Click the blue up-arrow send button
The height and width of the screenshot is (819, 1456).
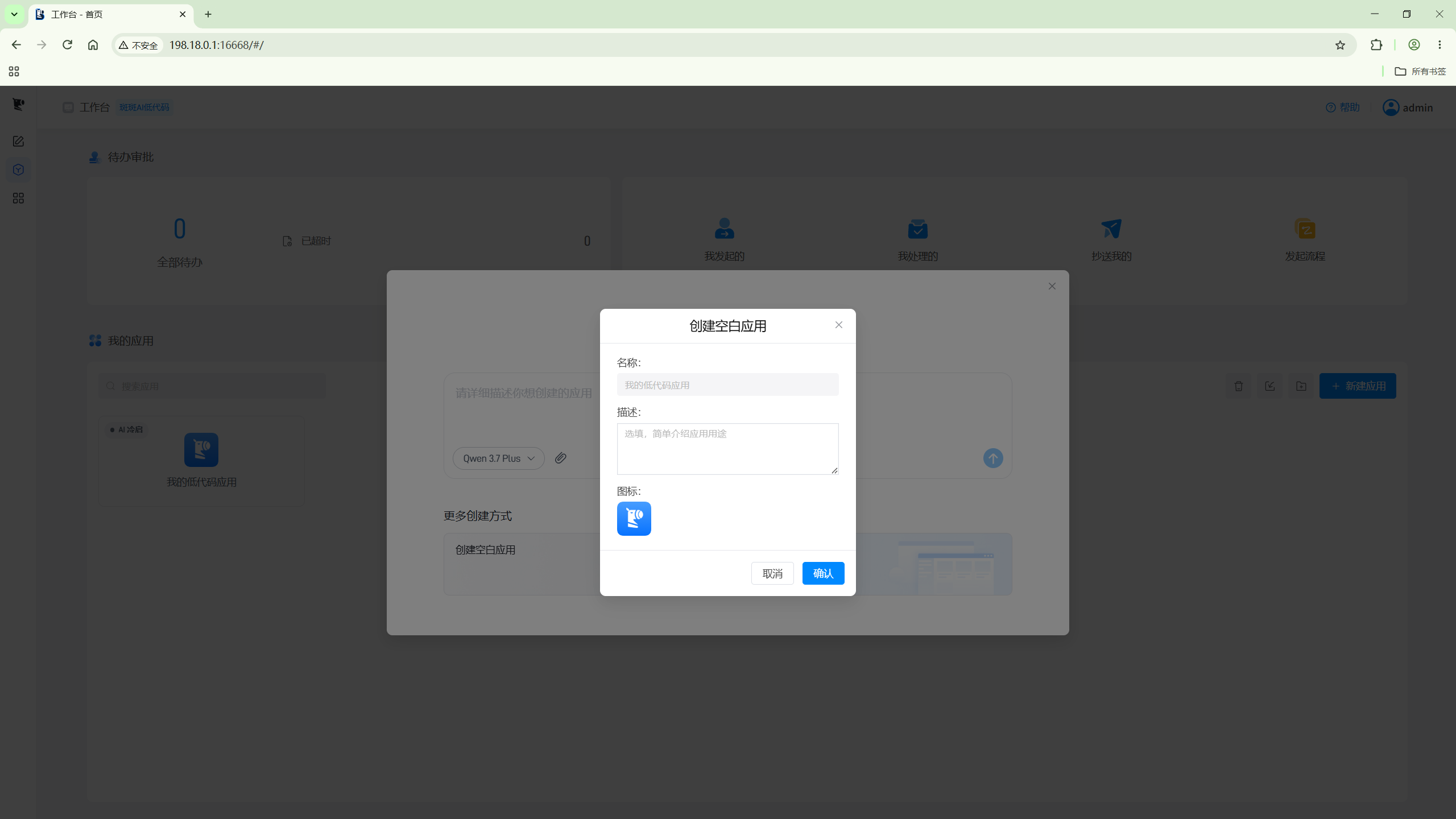992,458
